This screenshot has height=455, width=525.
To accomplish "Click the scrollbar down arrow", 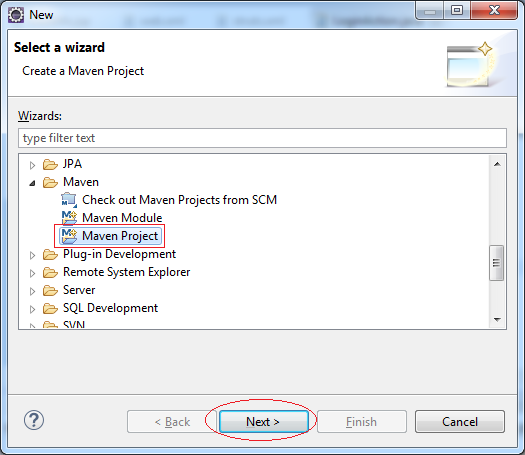I will pos(497,320).
